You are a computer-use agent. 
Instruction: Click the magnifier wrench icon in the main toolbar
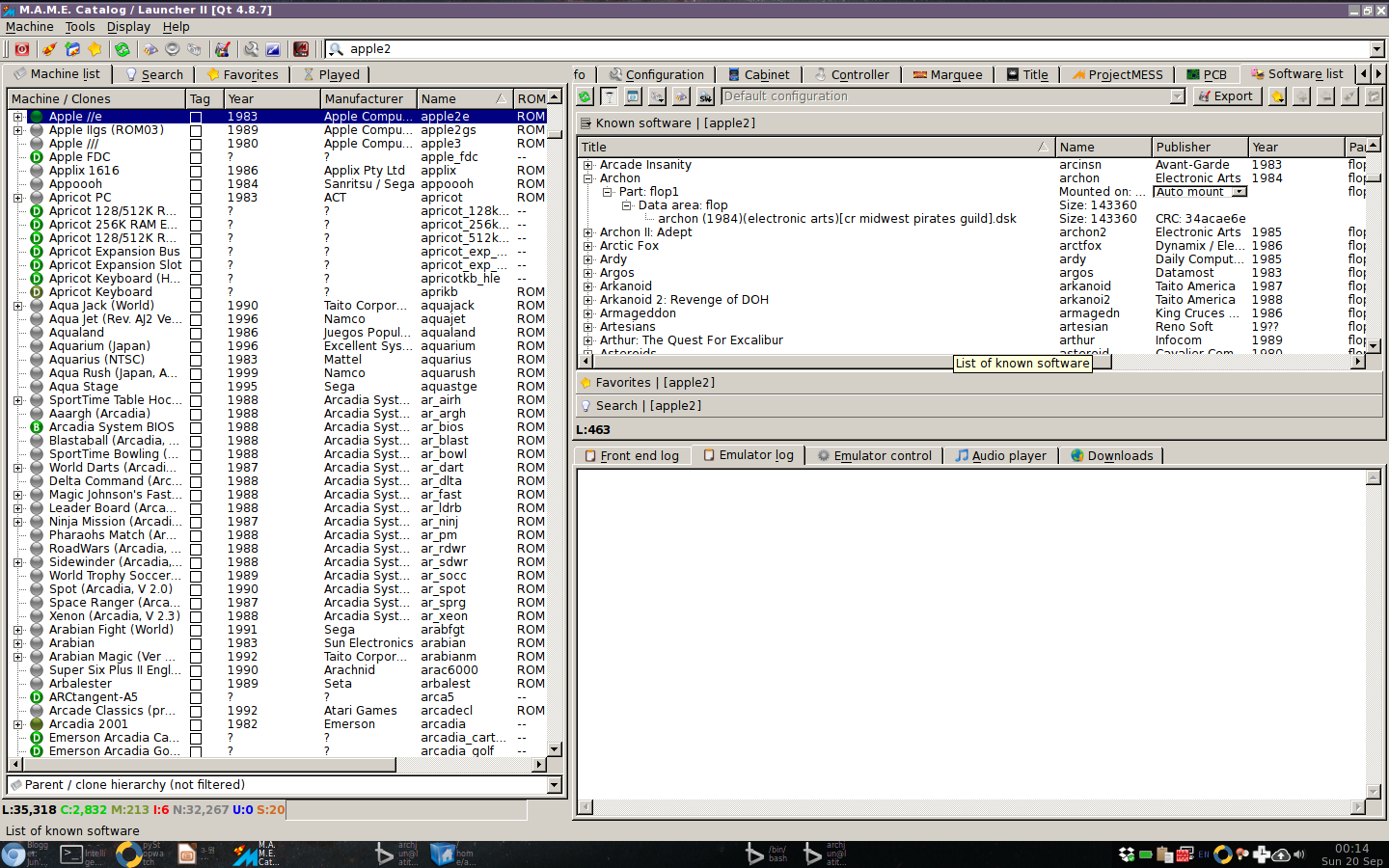(251, 49)
